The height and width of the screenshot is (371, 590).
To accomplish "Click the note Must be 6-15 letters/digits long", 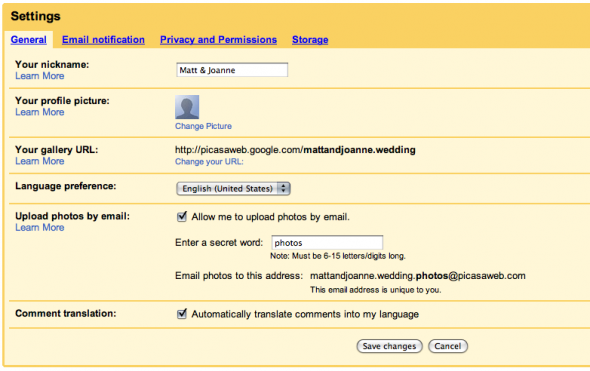I will point(338,256).
